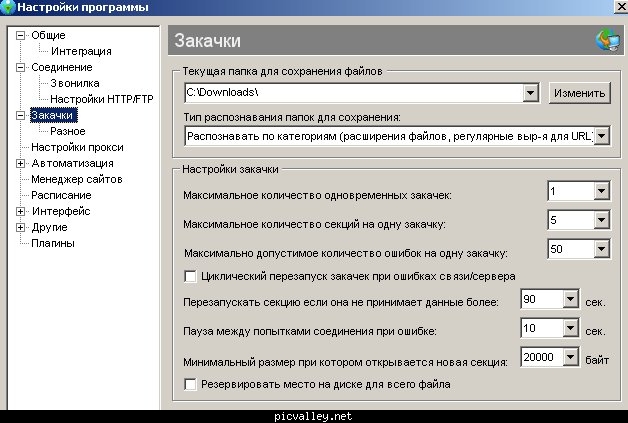Open minimal section size dropdown showing 20000

[x=570, y=357]
